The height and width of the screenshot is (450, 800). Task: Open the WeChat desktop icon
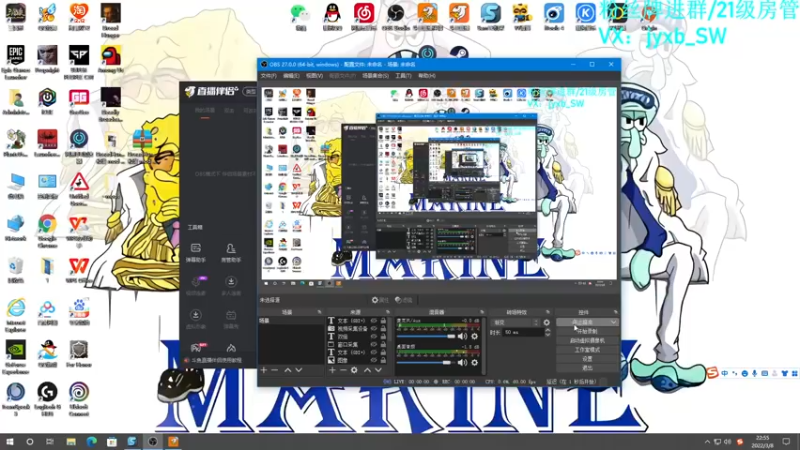tap(301, 17)
